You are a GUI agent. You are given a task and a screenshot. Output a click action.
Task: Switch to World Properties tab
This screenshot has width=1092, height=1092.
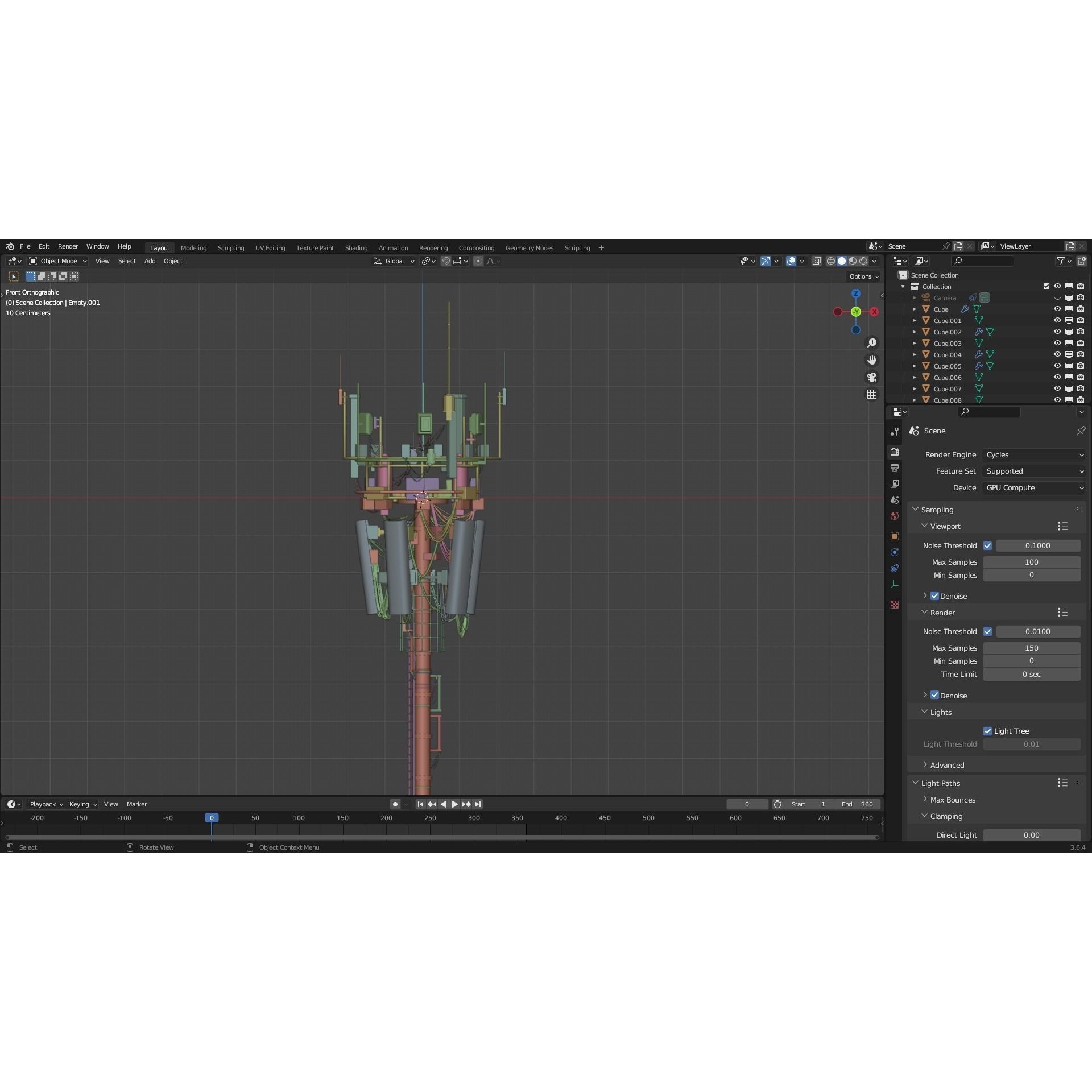click(x=895, y=515)
